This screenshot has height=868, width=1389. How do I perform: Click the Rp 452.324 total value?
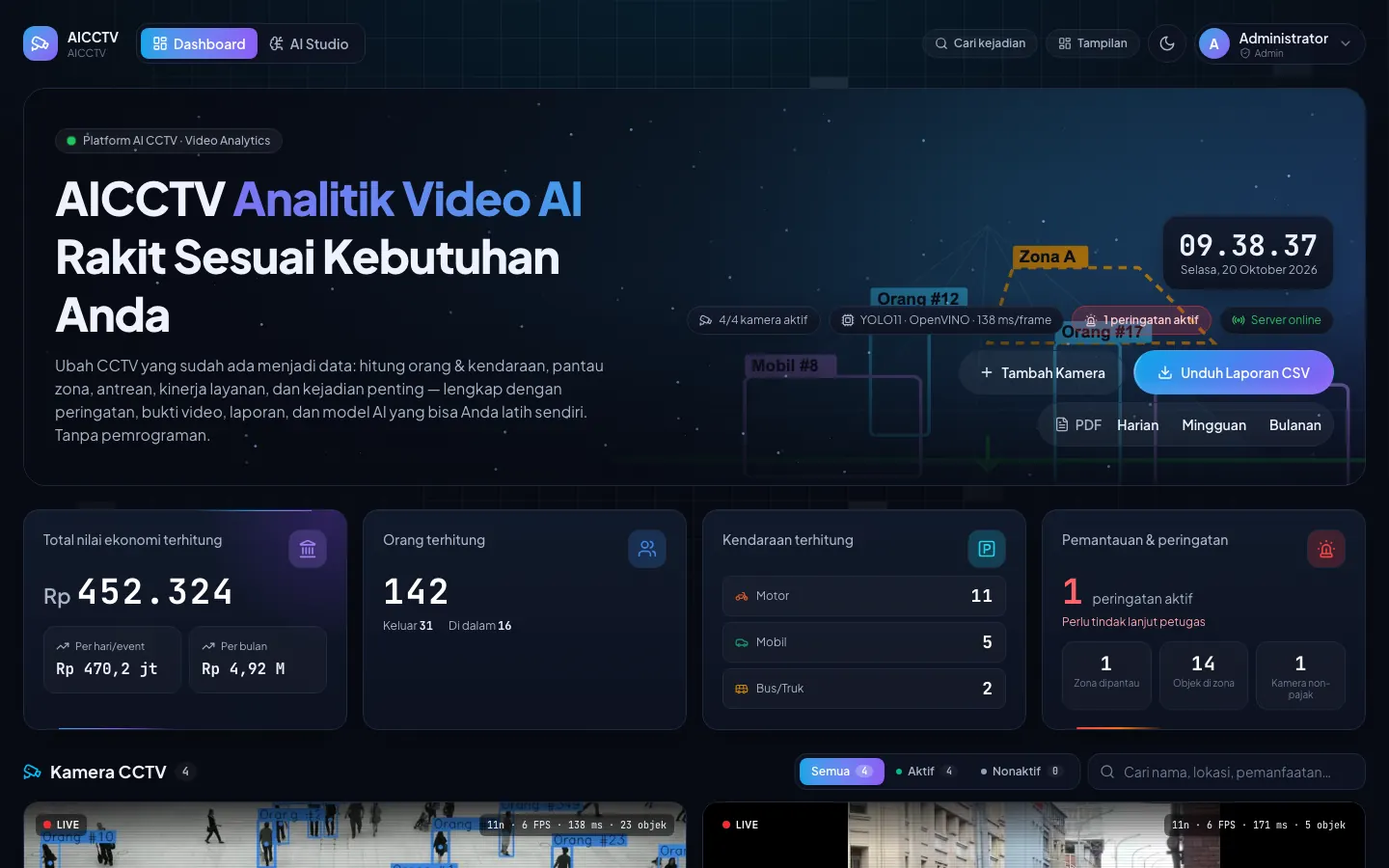[x=138, y=592]
